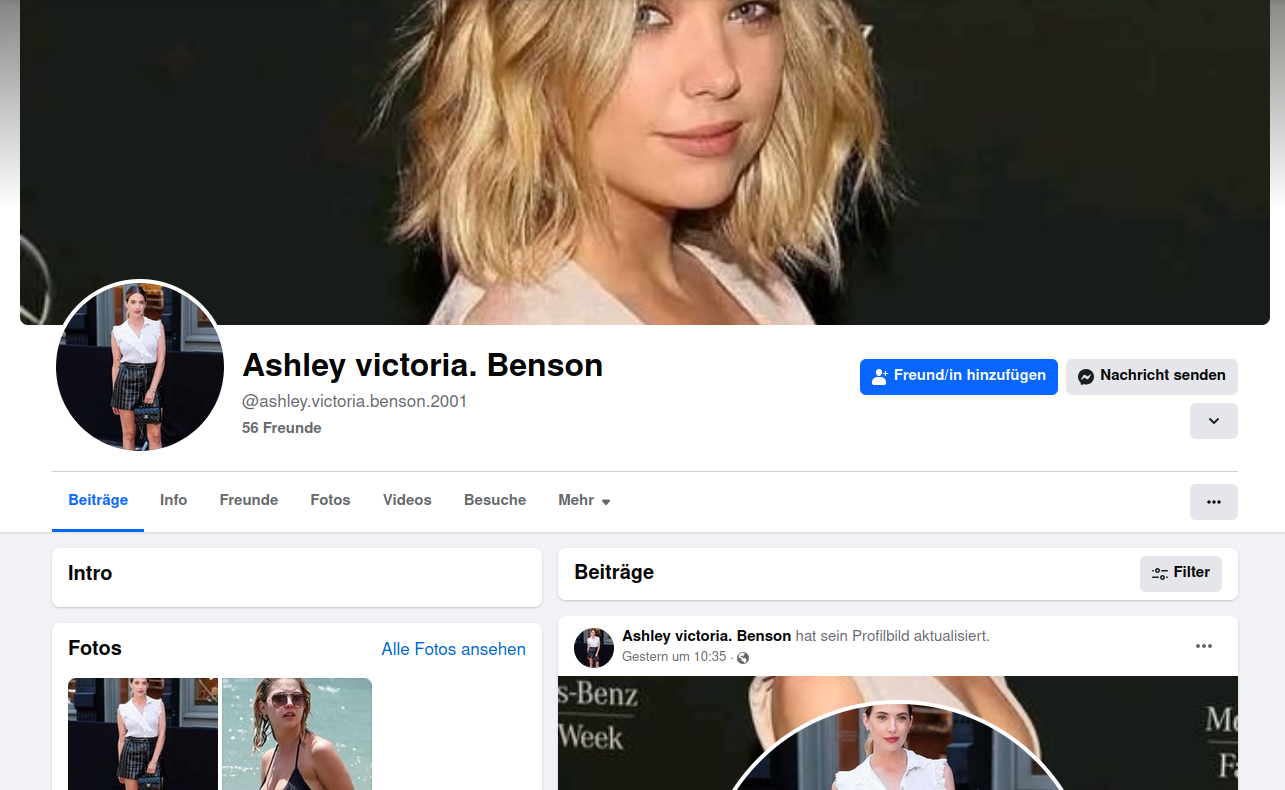Click the Alle Fotos ansehen link
1285x790 pixels.
click(x=453, y=650)
